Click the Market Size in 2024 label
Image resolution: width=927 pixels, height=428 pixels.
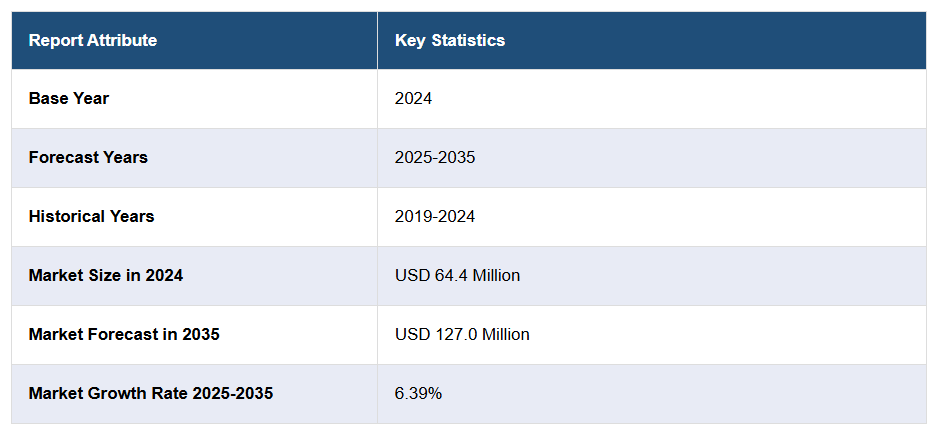105,276
